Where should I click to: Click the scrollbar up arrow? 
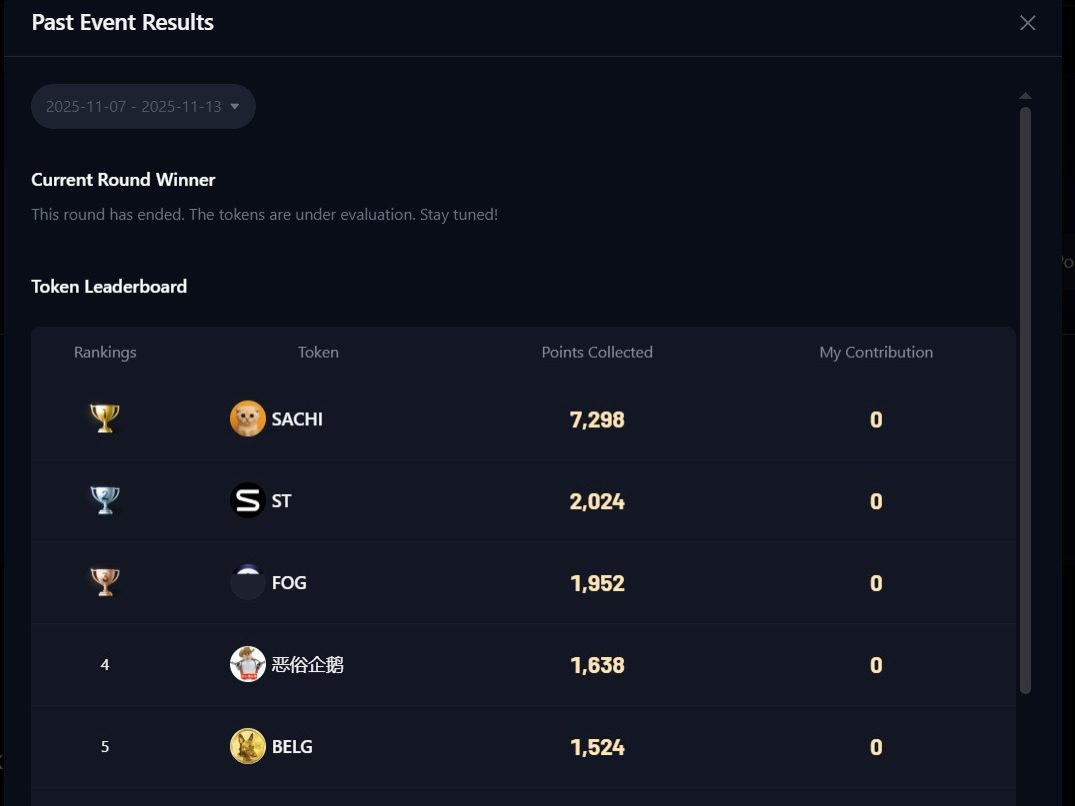pos(1025,96)
